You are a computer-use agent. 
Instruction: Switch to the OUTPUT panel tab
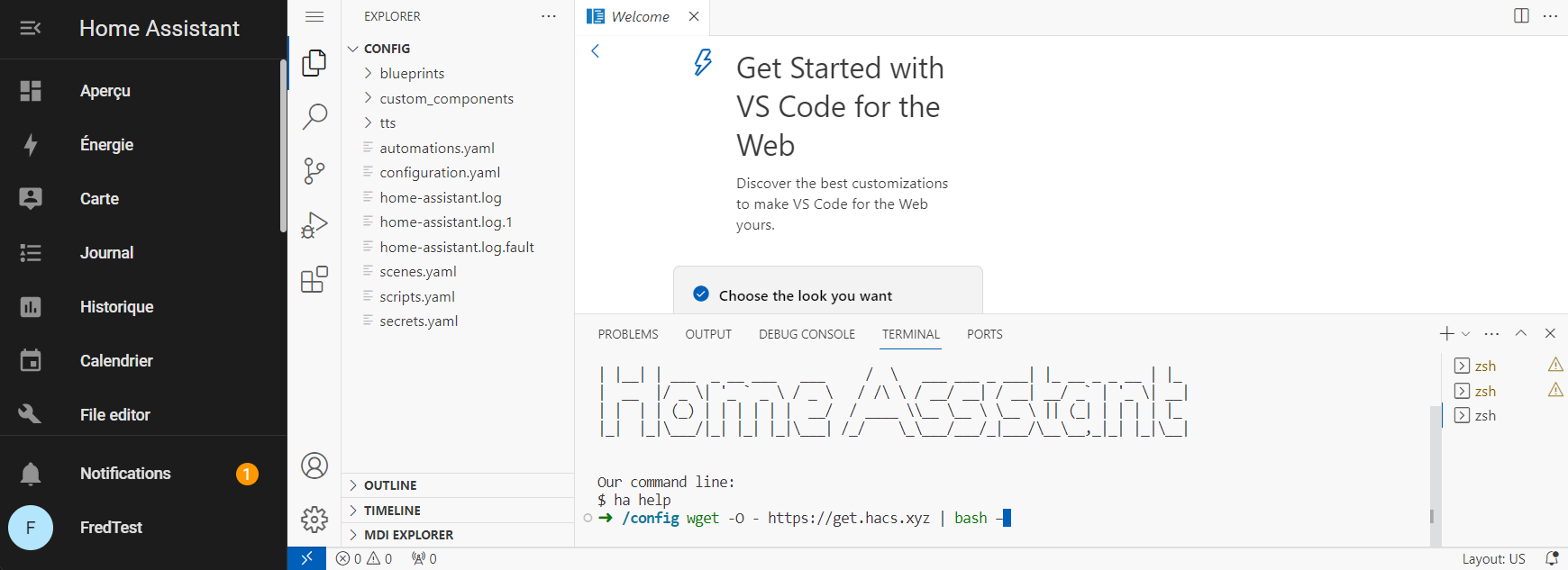(x=708, y=334)
